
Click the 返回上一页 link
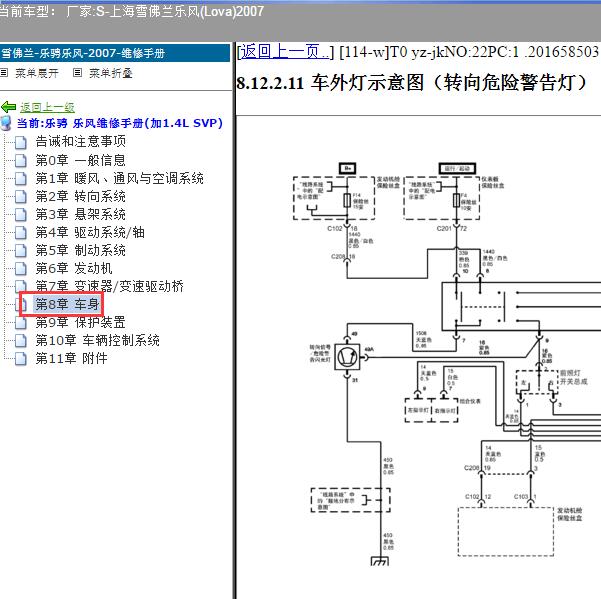(x=285, y=51)
